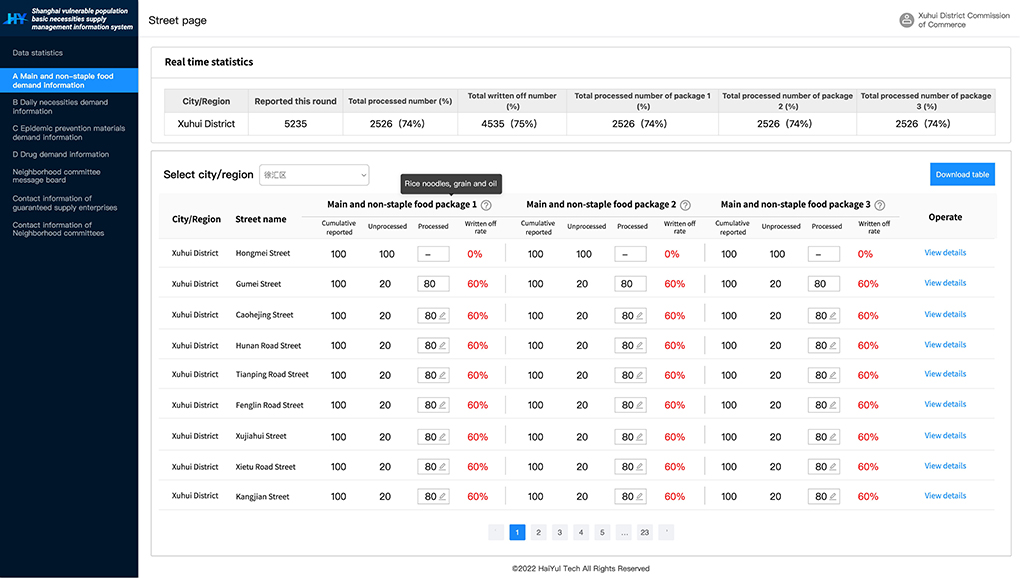Select current page 1 in pagination
Viewport: 1020px width, 578px height.
tap(517, 532)
